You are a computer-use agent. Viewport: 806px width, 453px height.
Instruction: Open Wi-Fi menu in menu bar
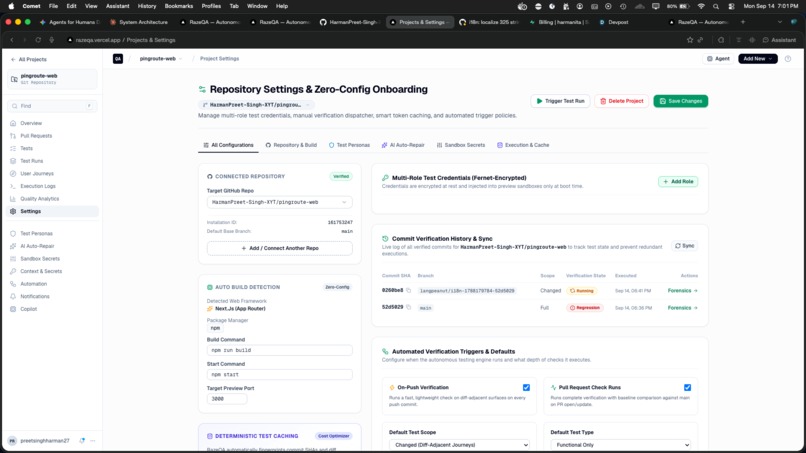click(x=701, y=6)
